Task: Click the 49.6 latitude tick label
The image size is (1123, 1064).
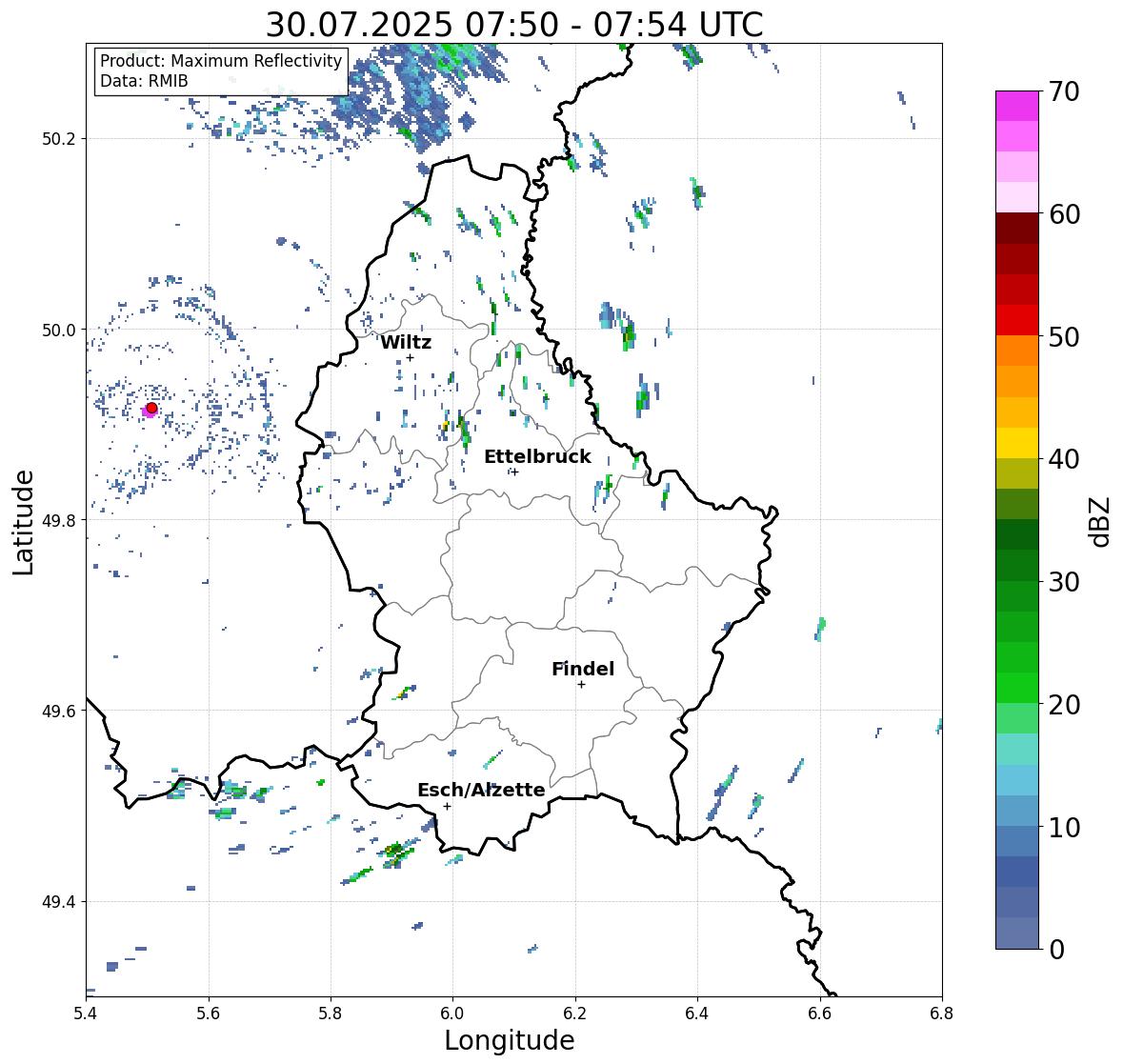Action: [x=59, y=711]
